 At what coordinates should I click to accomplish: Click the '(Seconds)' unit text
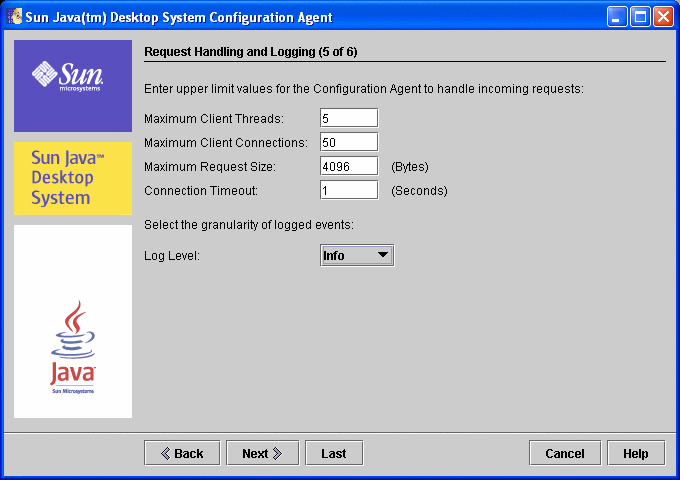pyautogui.click(x=419, y=191)
